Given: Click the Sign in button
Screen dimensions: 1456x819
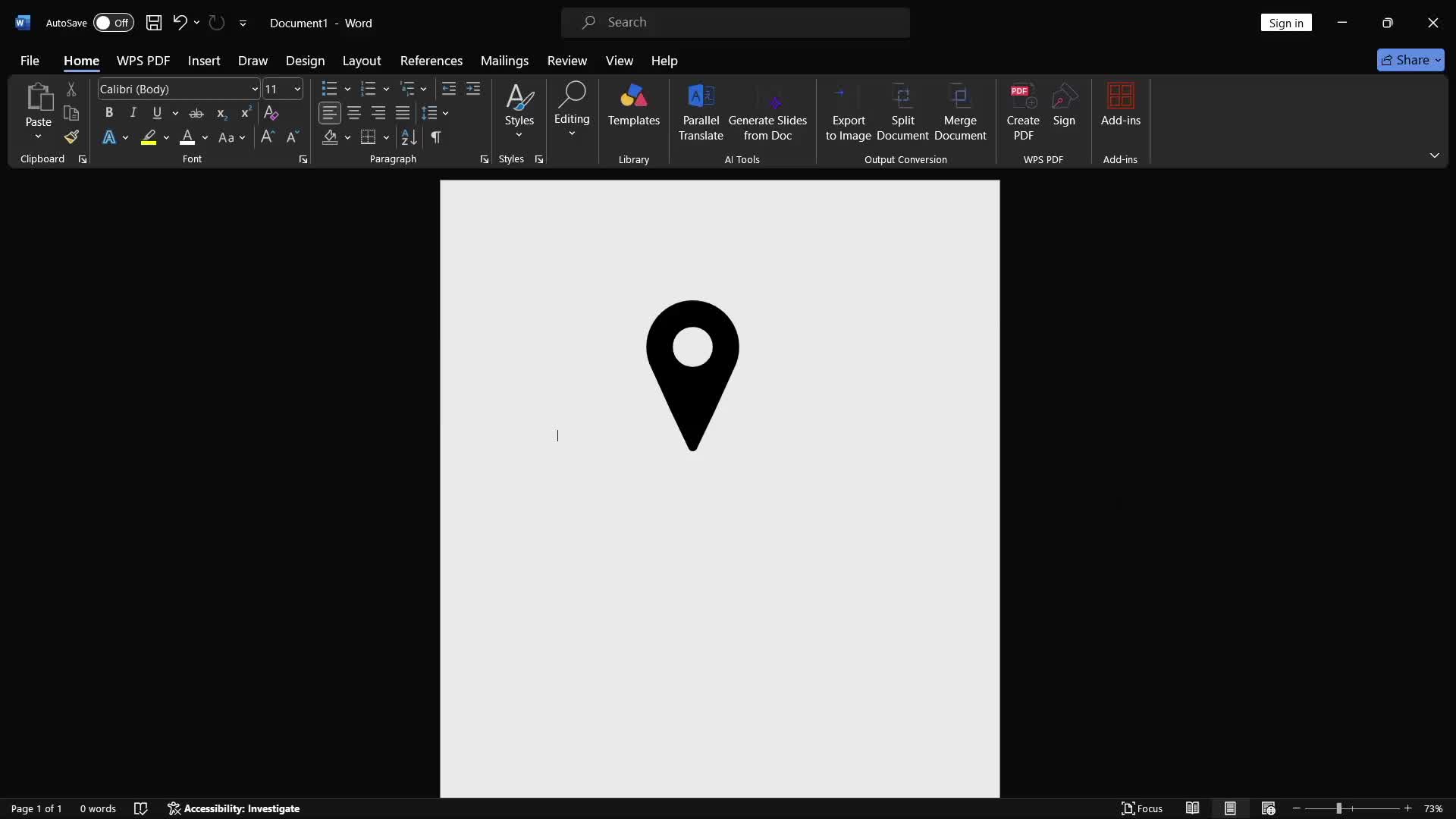Looking at the screenshot, I should 1286,23.
